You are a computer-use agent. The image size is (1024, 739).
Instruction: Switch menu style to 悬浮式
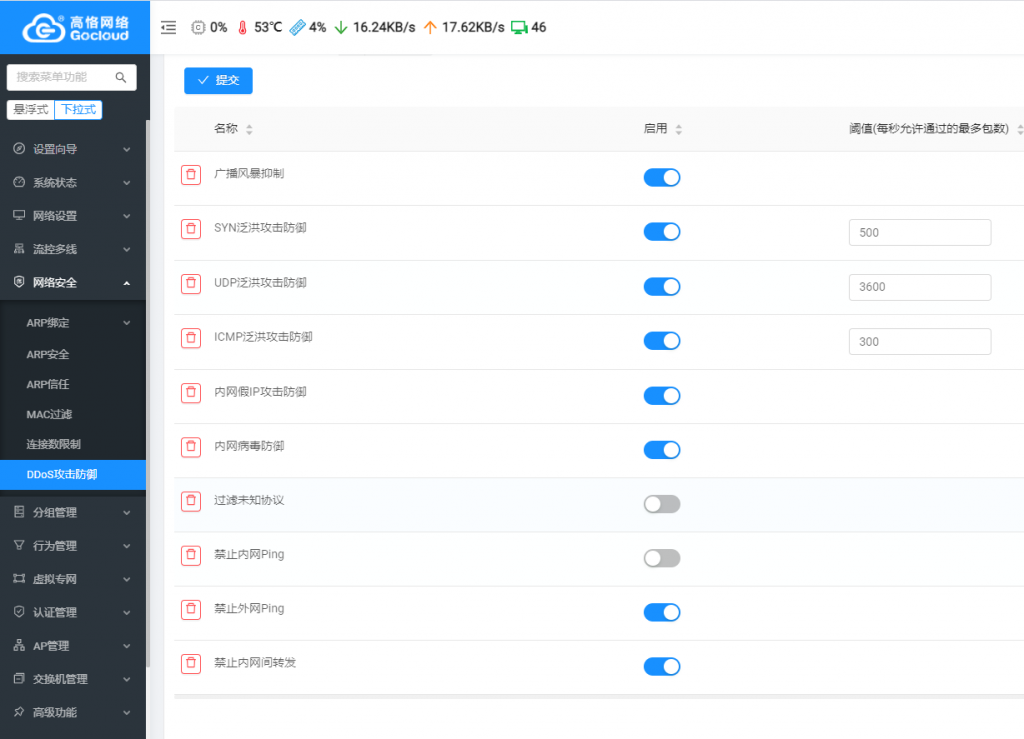click(31, 110)
